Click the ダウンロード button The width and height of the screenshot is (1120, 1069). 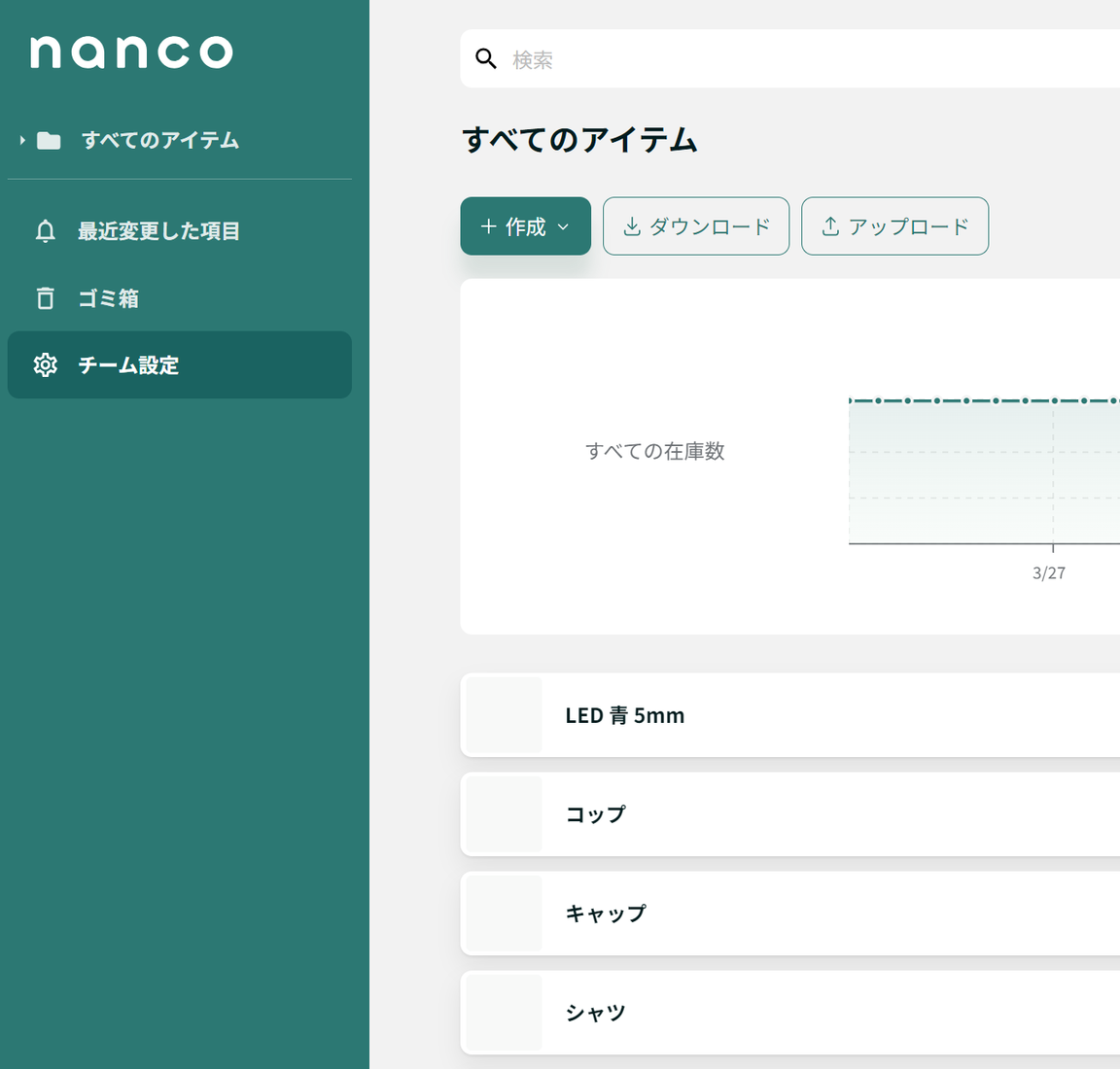[x=696, y=226]
